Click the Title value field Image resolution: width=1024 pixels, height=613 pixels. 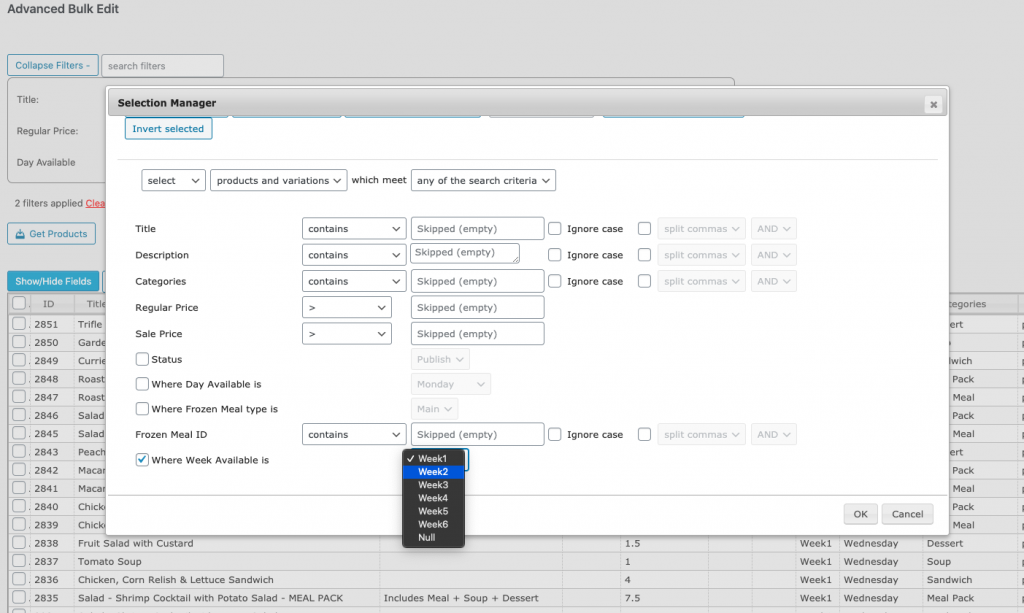477,228
